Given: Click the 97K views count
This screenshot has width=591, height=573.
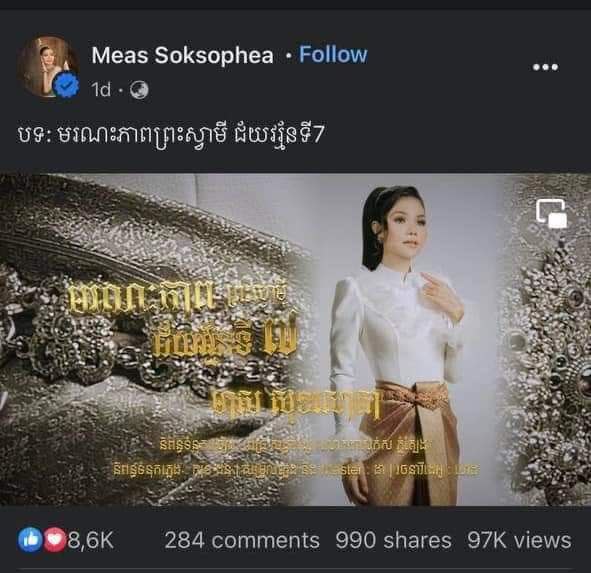Looking at the screenshot, I should 519,540.
